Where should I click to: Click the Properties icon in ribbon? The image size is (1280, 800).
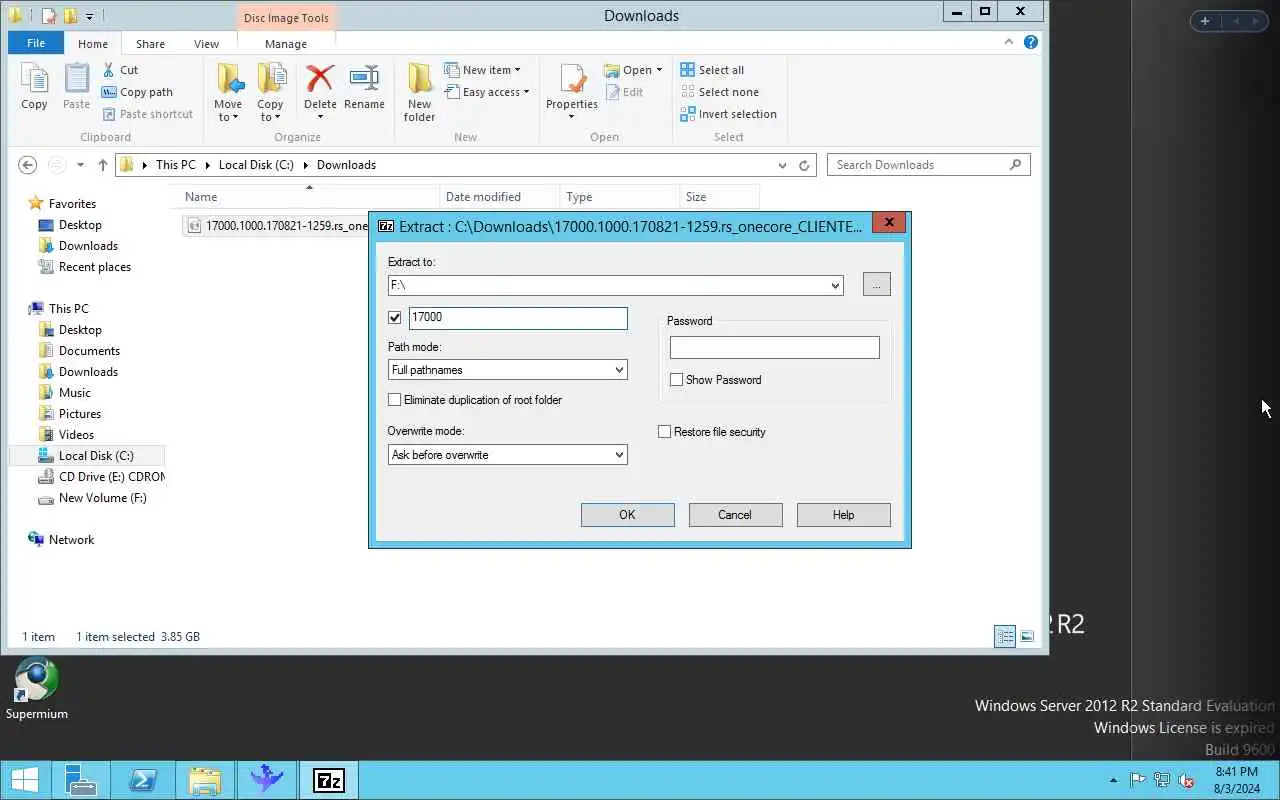(572, 80)
